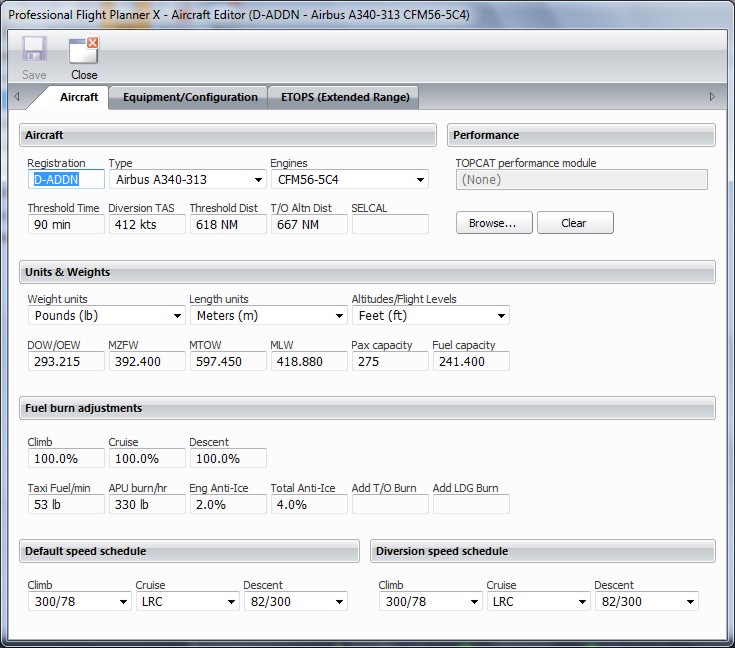Expand the aircraft Type dropdown
Viewport: 735px width, 648px height.
(188, 180)
